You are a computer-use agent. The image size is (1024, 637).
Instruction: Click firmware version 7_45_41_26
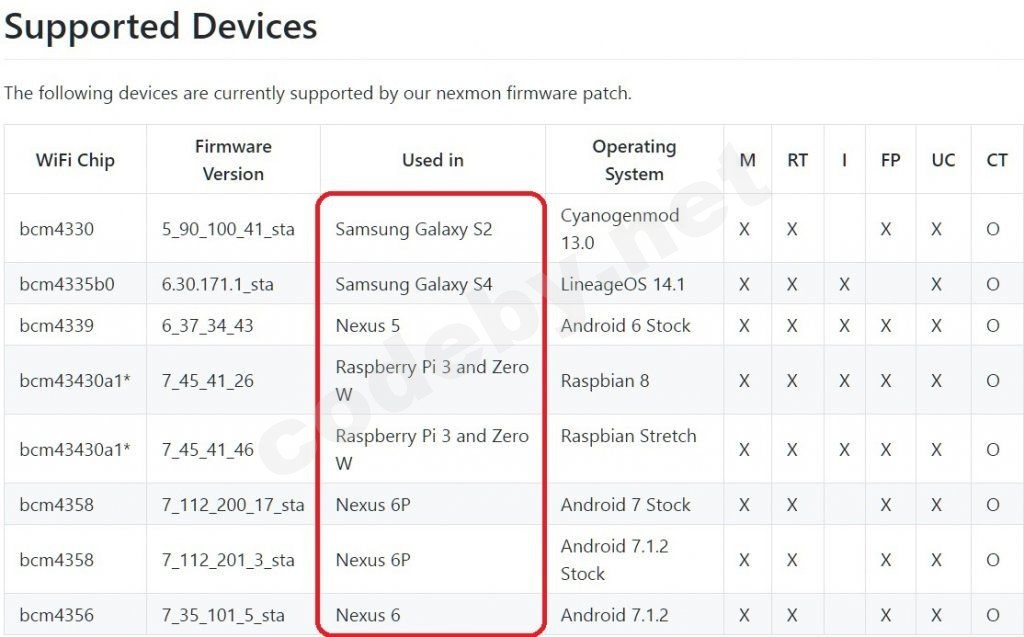point(208,381)
